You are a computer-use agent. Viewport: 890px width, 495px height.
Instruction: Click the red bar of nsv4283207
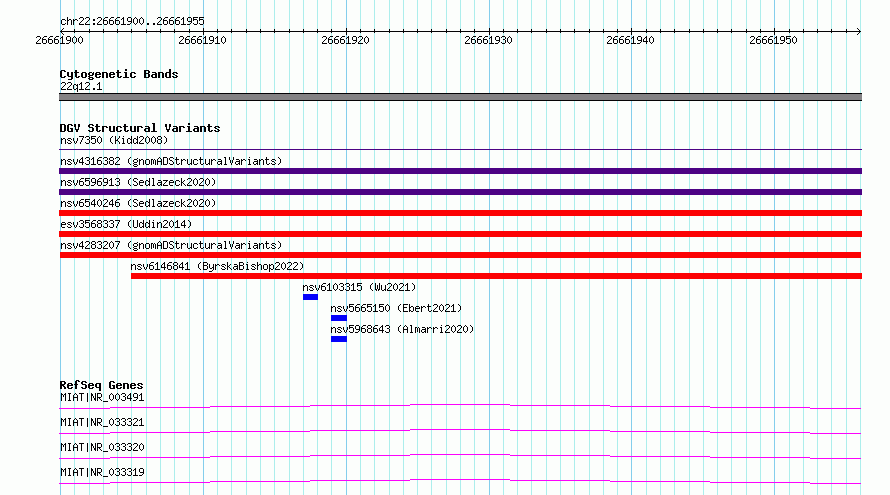point(460,255)
